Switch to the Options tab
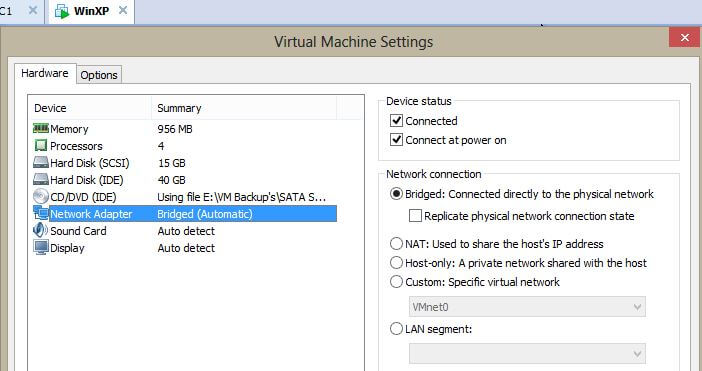702x371 pixels. pyautogui.click(x=99, y=75)
